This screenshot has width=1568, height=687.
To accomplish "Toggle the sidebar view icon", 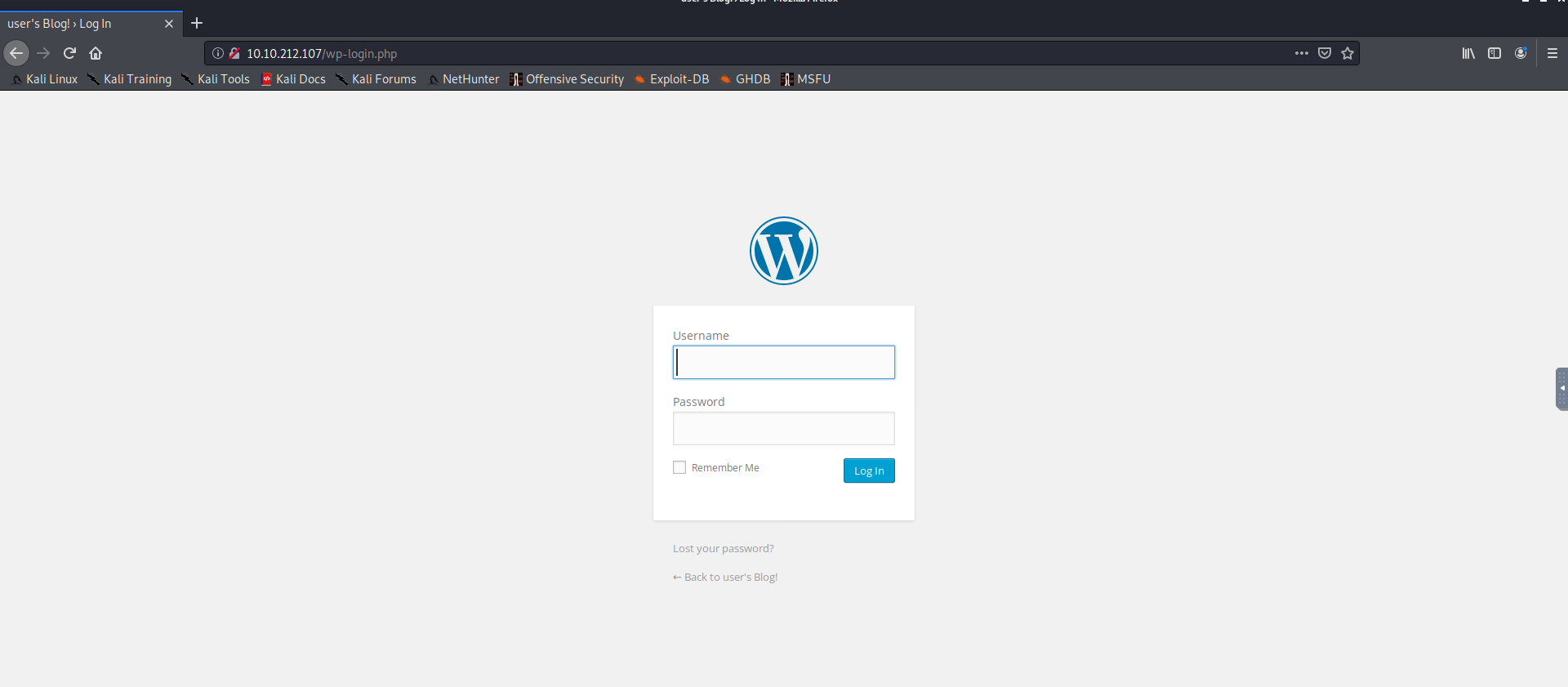I will pyautogui.click(x=1494, y=53).
